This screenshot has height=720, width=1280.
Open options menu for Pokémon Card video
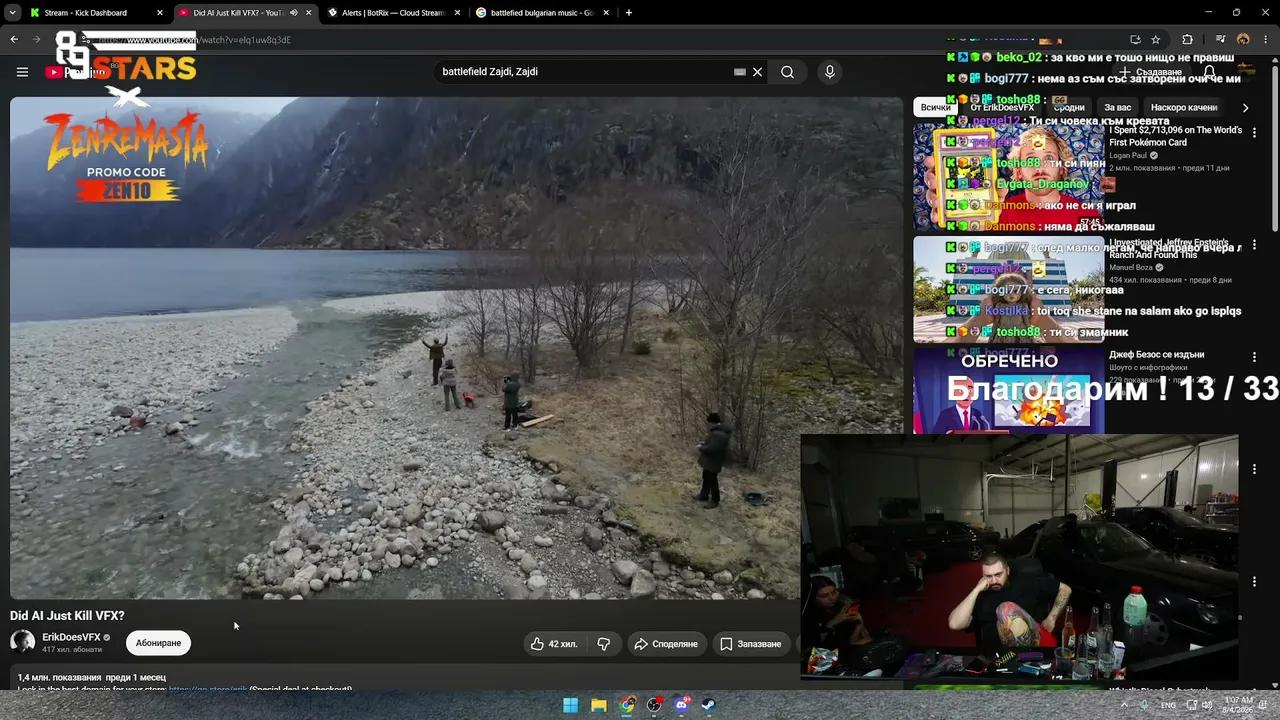tap(1254, 132)
